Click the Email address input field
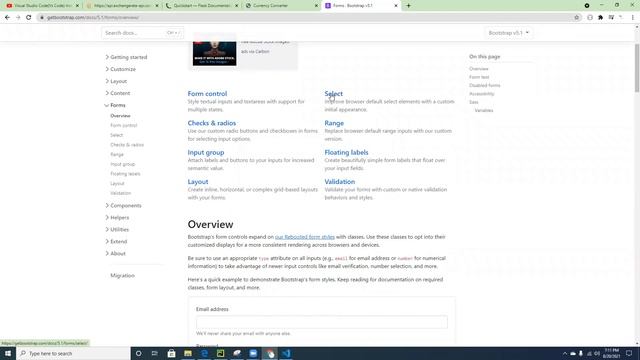Screen dimensions: 640x360 click(322, 322)
